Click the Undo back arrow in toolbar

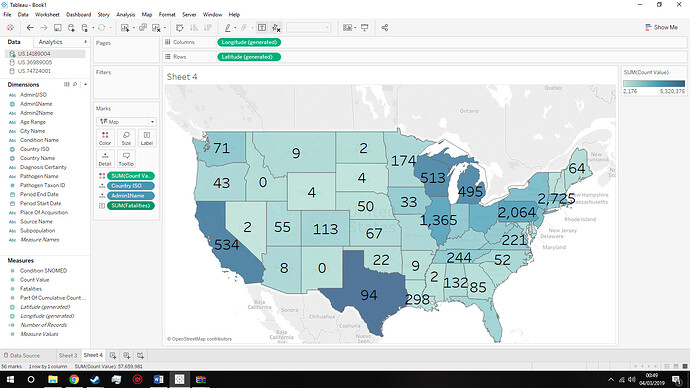click(30, 28)
